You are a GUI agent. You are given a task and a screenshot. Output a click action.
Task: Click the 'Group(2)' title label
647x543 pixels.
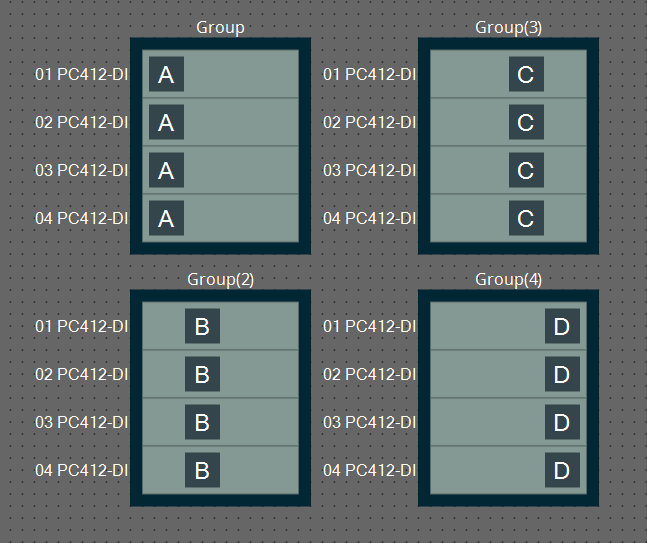(220, 280)
